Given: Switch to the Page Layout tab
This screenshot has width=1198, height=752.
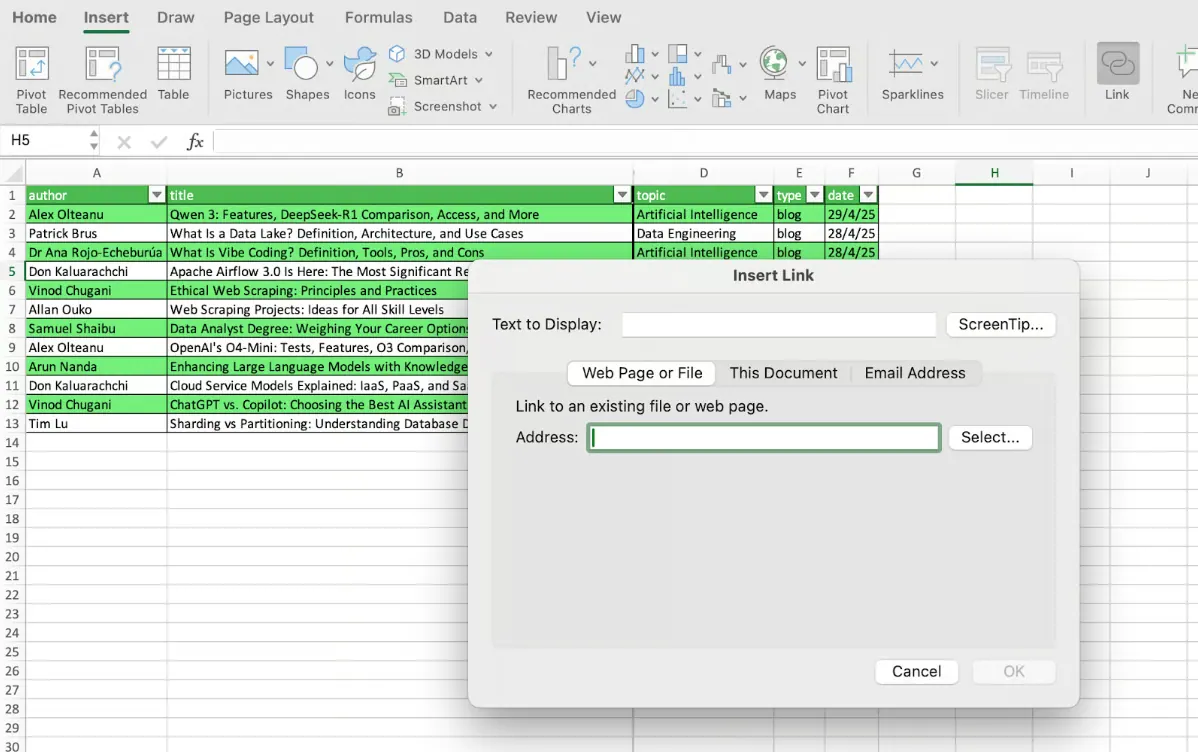Looking at the screenshot, I should coord(268,17).
